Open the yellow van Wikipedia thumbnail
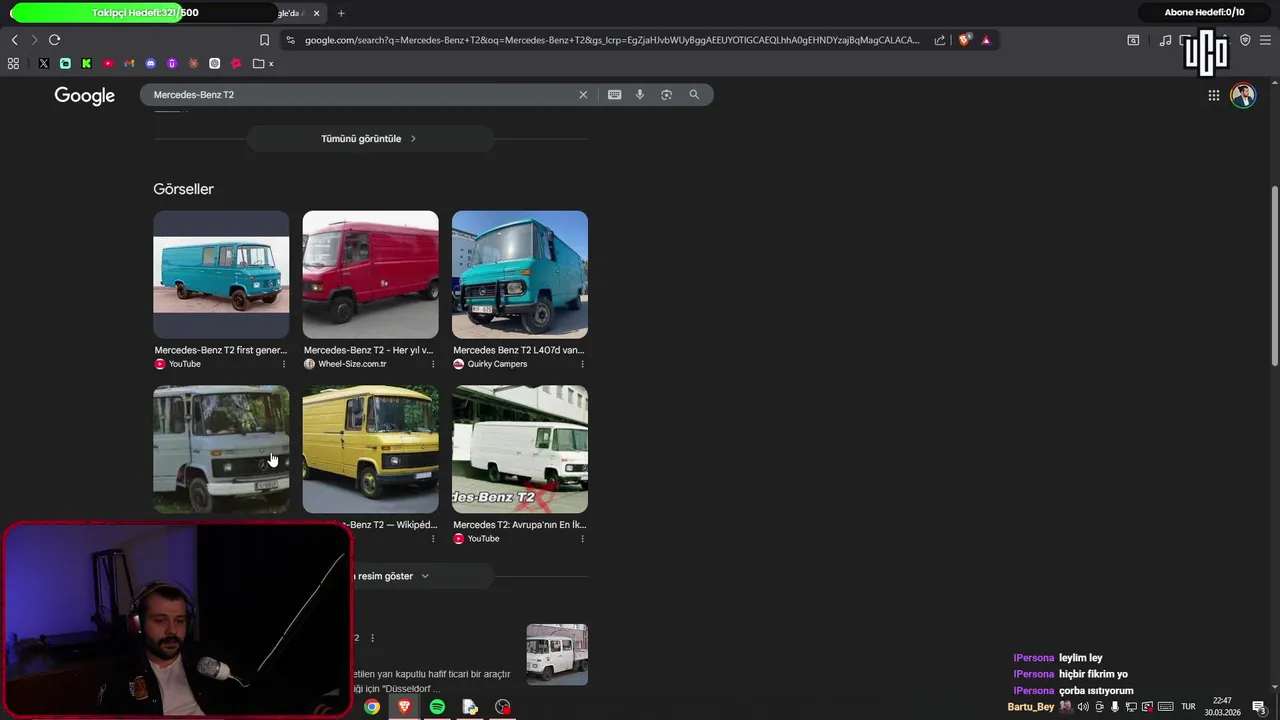The width and height of the screenshot is (1280, 720). tap(370, 449)
